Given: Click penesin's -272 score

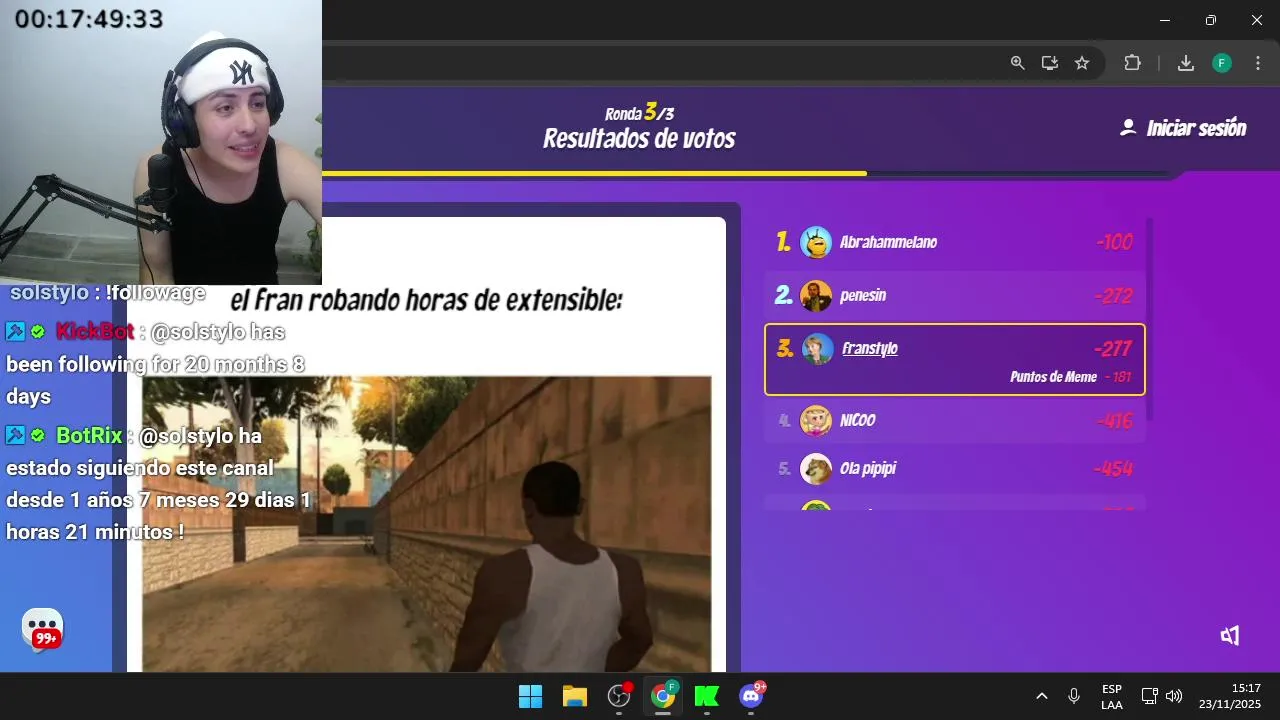Looking at the screenshot, I should pyautogui.click(x=1113, y=295).
